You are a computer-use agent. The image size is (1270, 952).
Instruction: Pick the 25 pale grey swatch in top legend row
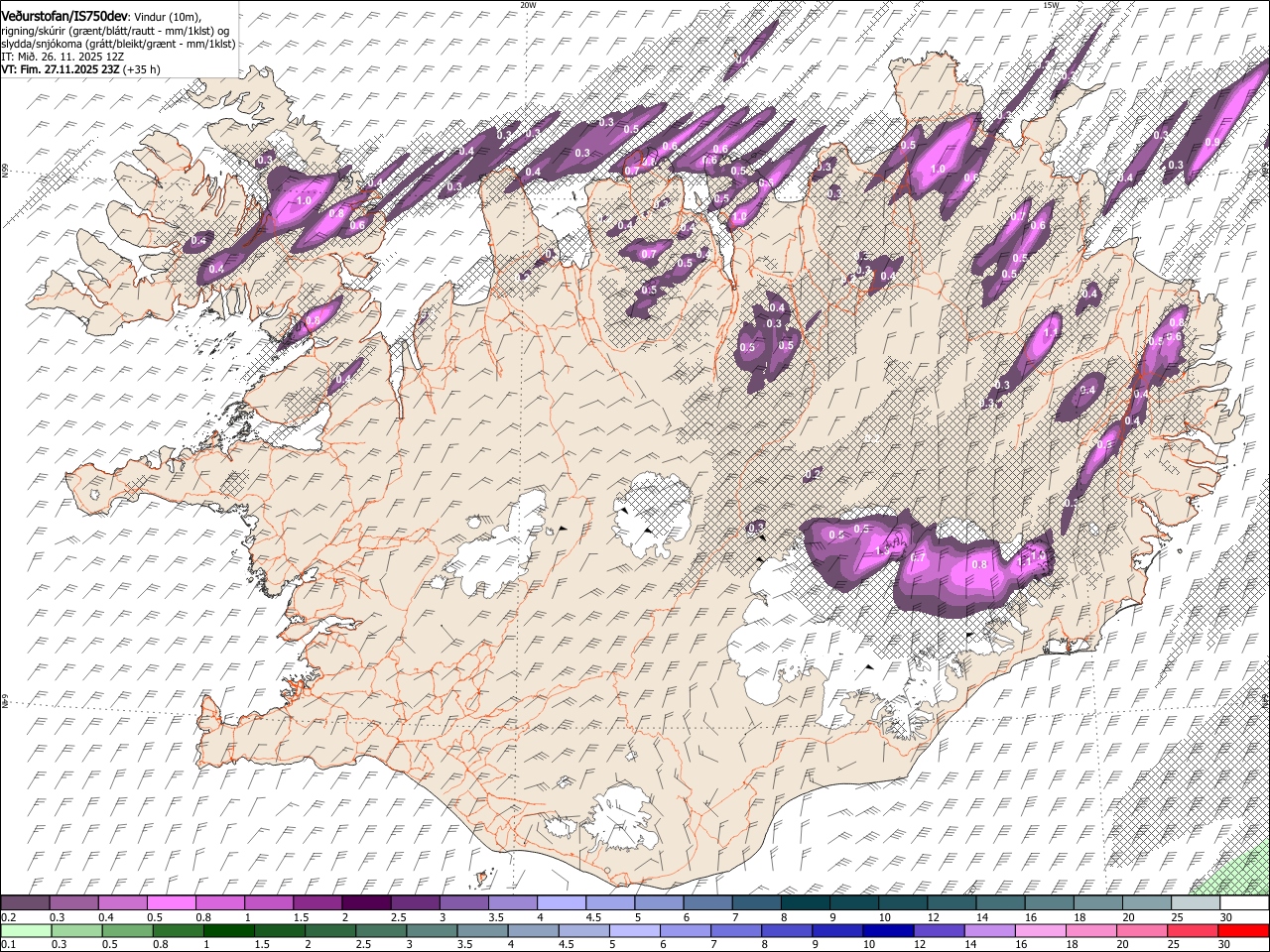1195,903
